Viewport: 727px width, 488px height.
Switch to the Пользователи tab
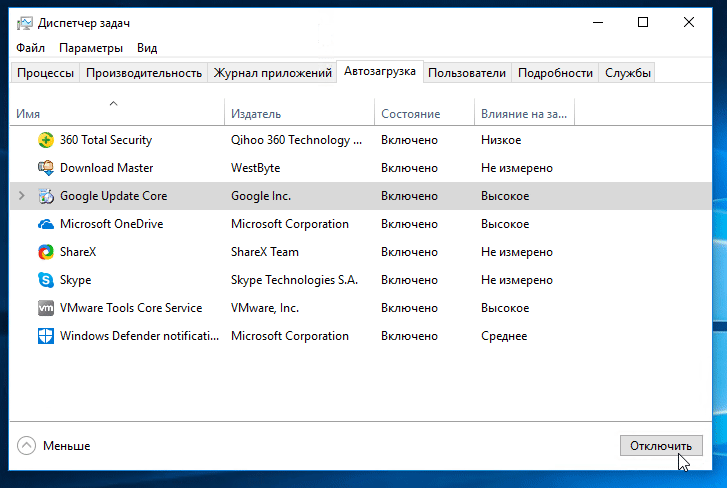pyautogui.click(x=467, y=73)
